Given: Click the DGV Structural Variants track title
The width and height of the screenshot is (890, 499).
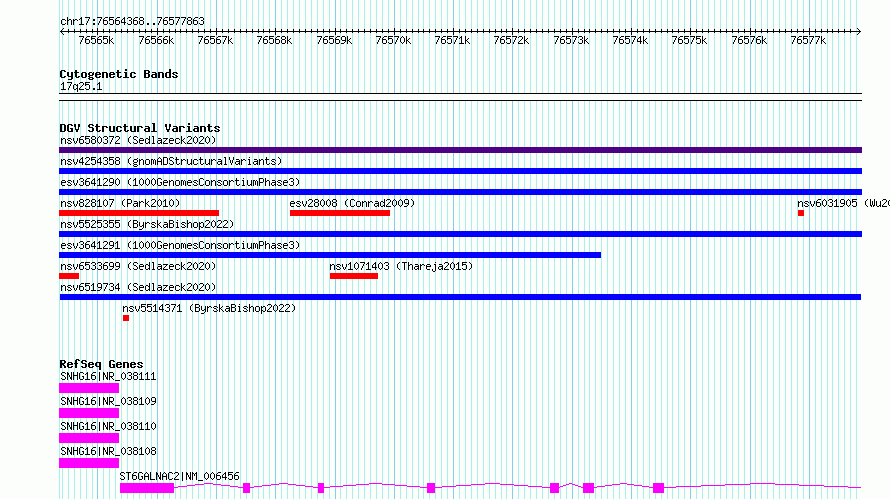Looking at the screenshot, I should 140,128.
